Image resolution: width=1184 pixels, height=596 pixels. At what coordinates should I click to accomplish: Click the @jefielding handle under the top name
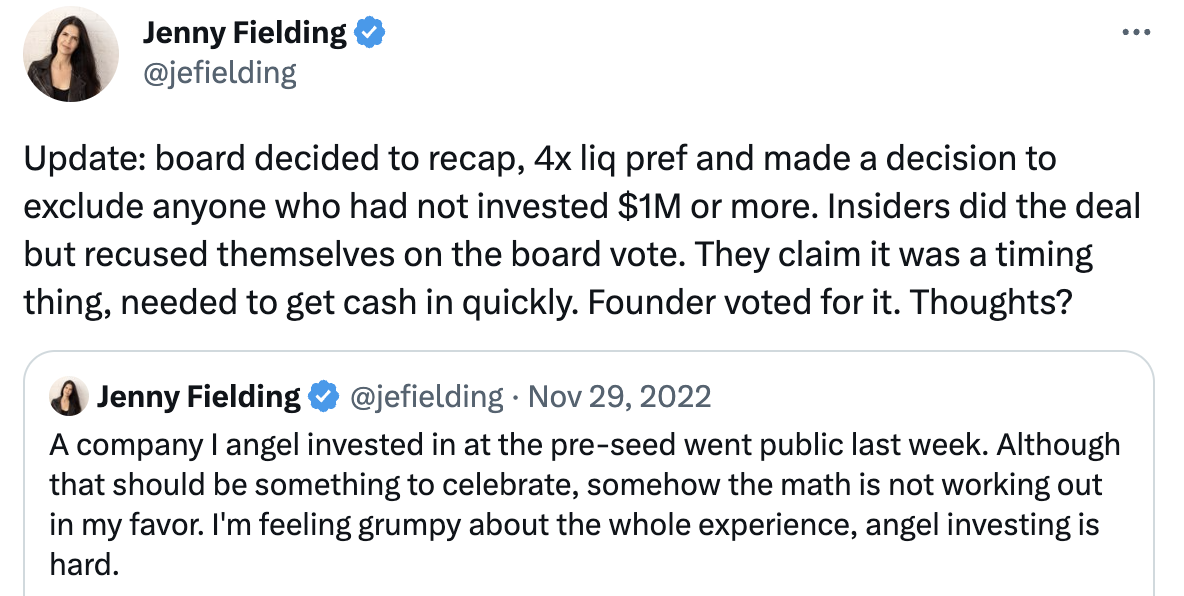coord(219,73)
